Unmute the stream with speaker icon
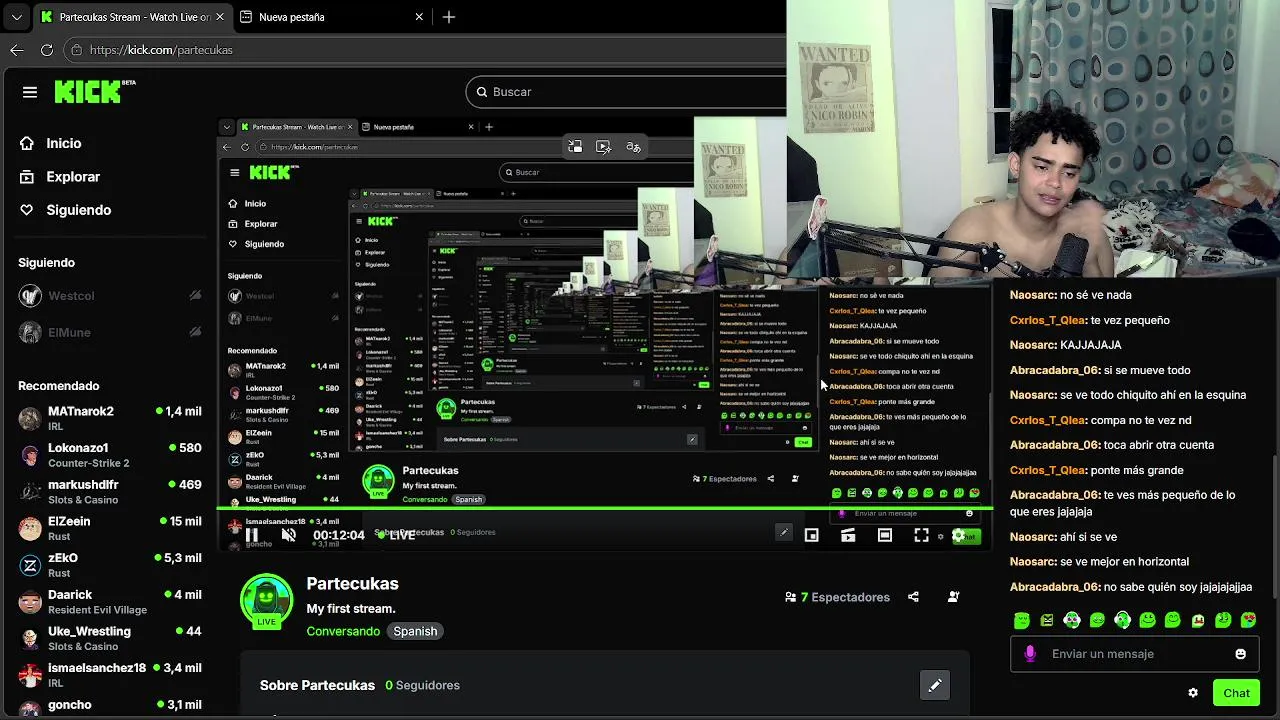 [x=288, y=535]
